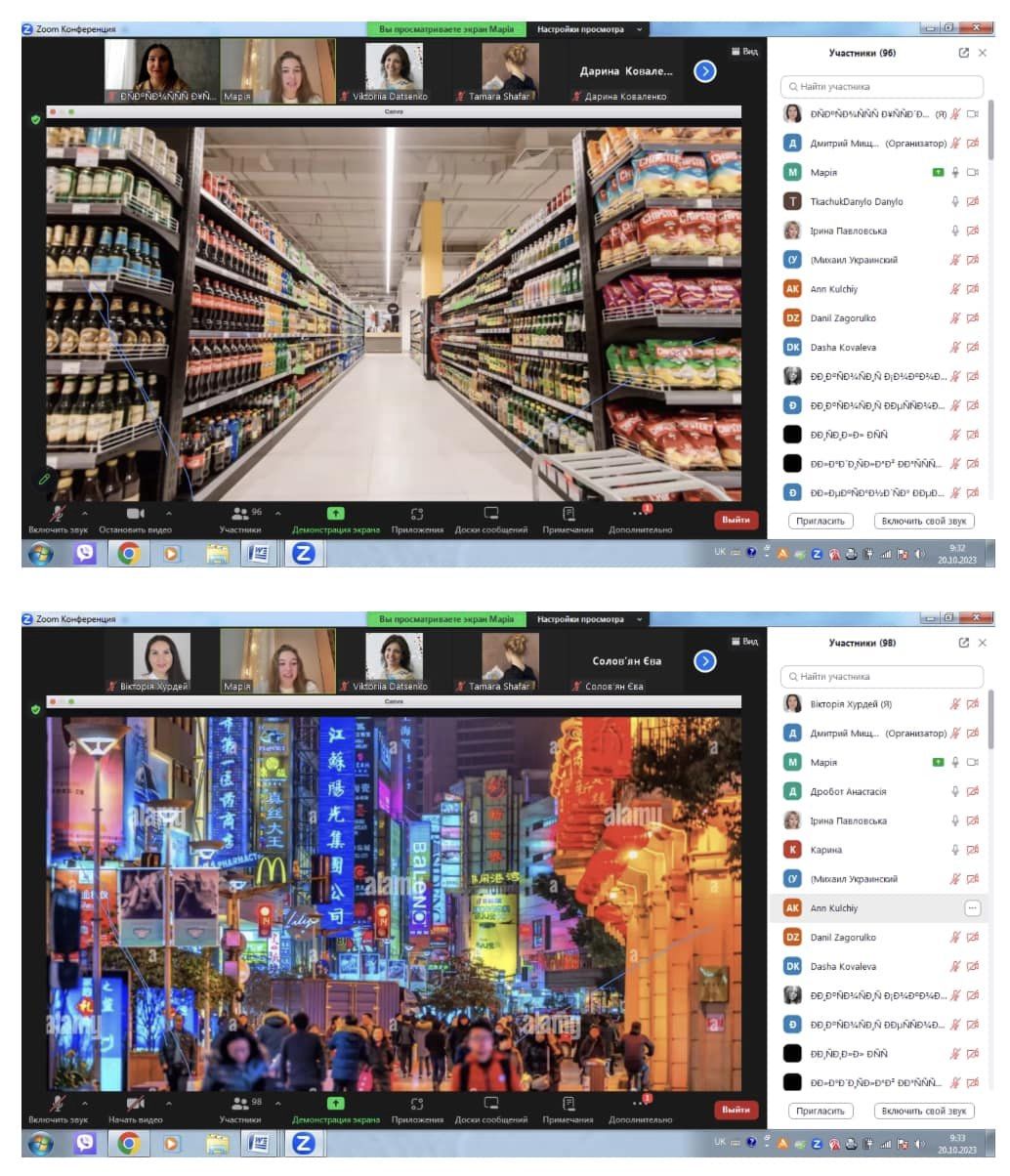Toggle camera icon in Карина row

(972, 850)
